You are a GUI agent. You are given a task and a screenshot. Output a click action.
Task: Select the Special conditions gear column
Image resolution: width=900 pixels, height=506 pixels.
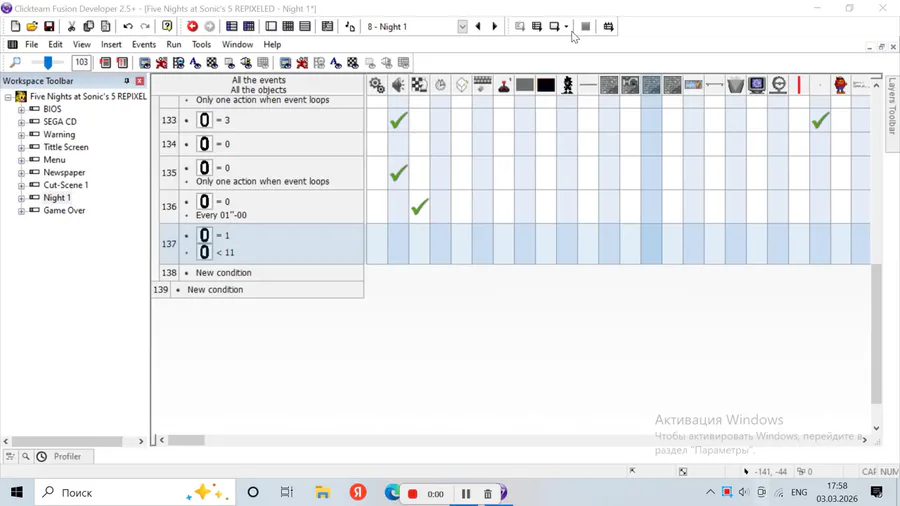(377, 85)
